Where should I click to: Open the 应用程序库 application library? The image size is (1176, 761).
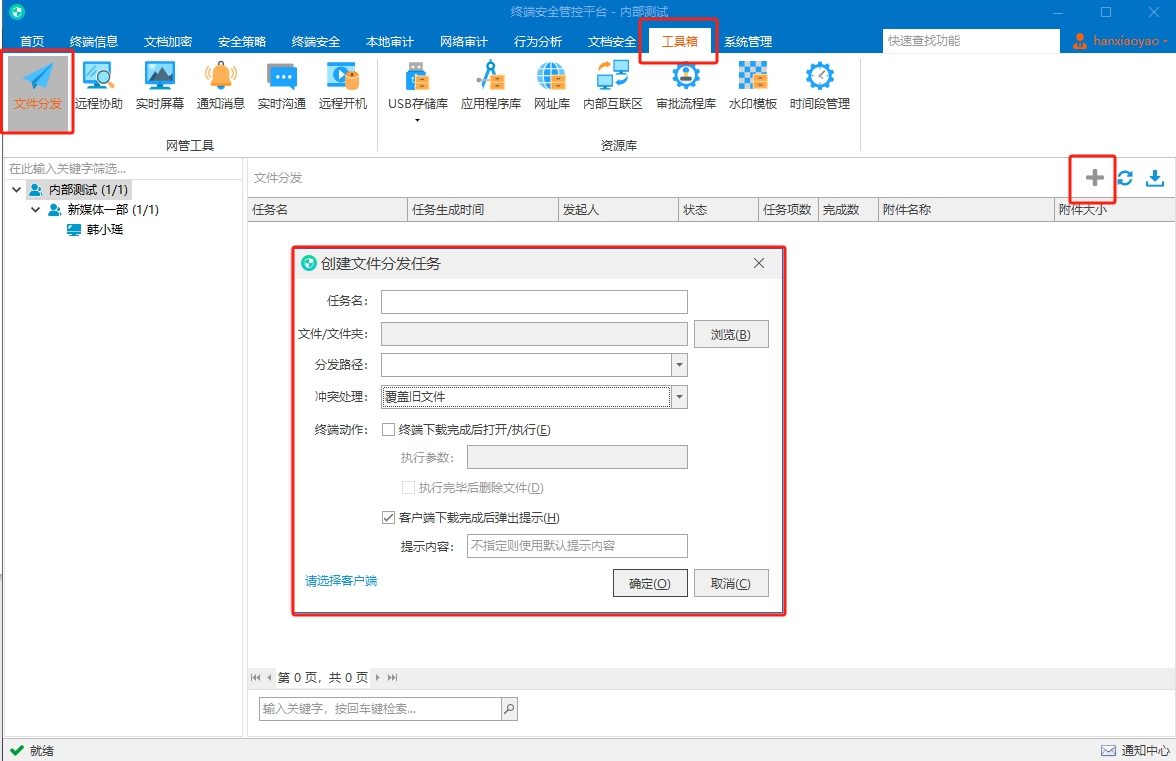[490, 86]
